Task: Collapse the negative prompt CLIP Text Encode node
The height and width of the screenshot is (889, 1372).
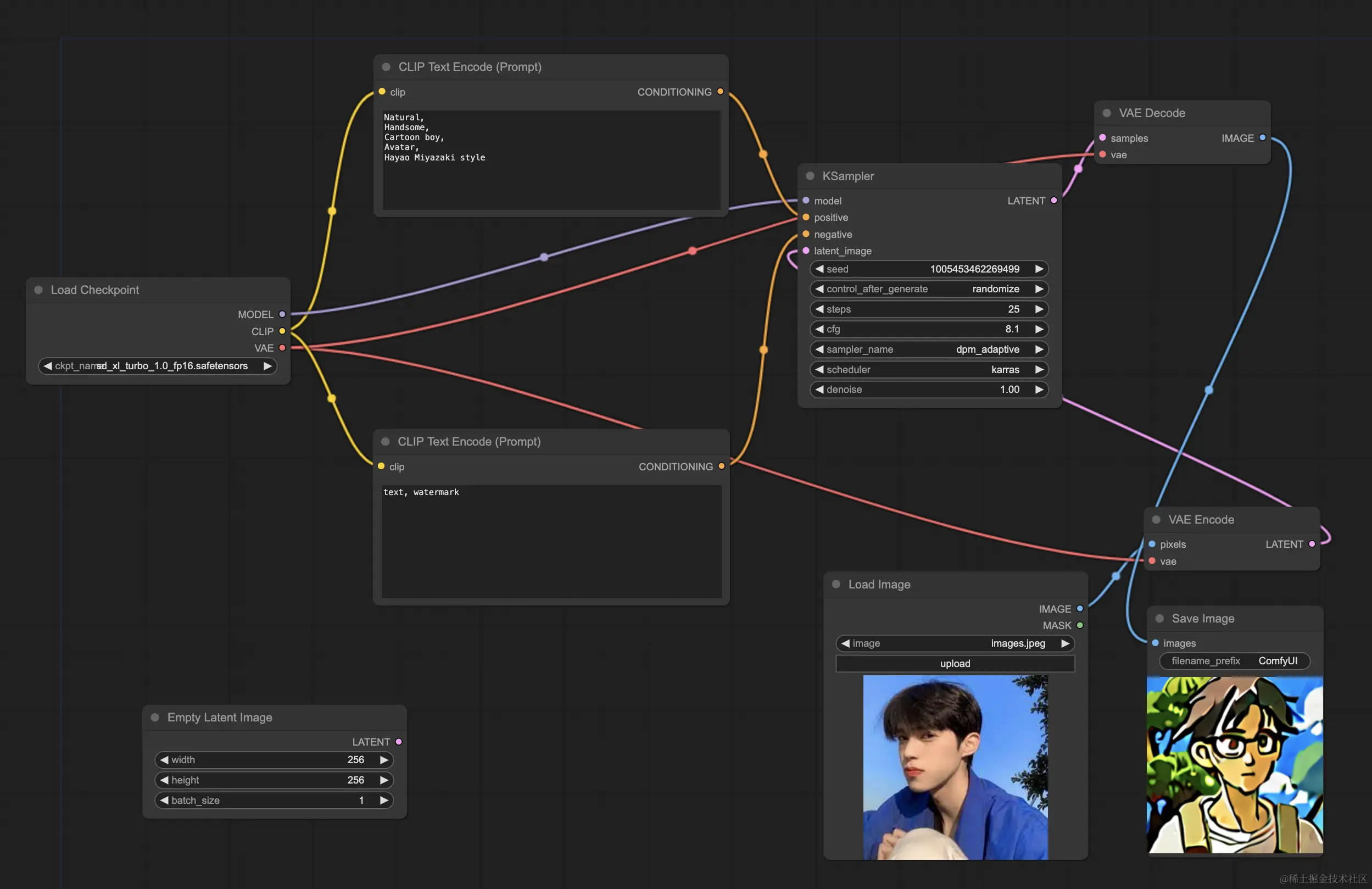Action: [x=385, y=442]
